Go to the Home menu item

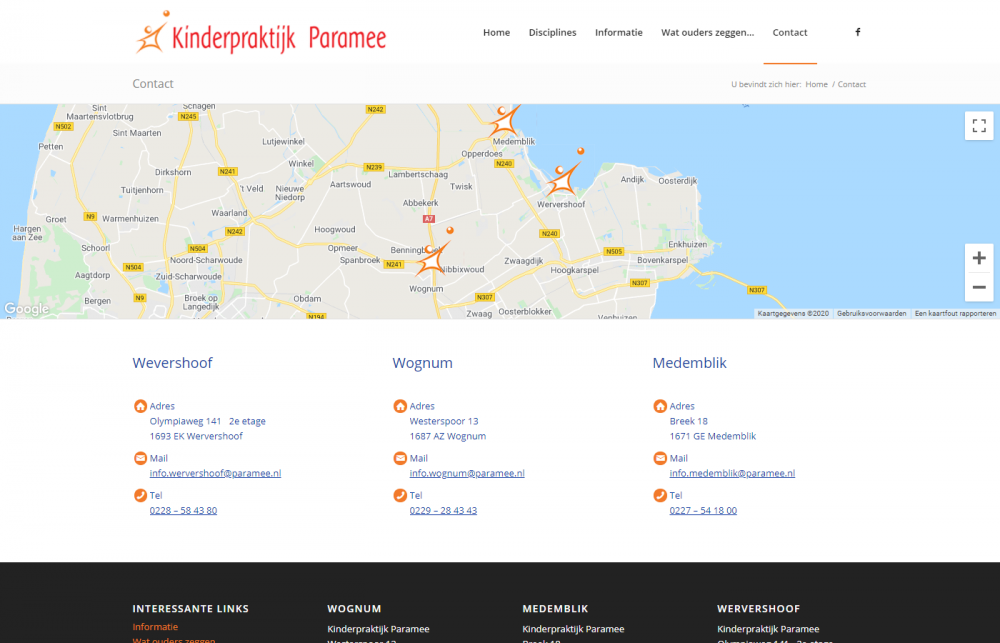click(x=496, y=33)
